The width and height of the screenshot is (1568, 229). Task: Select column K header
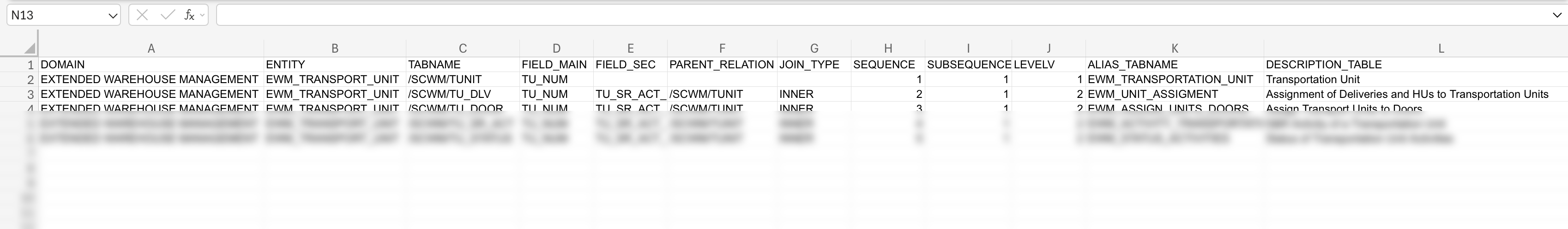pos(1174,49)
